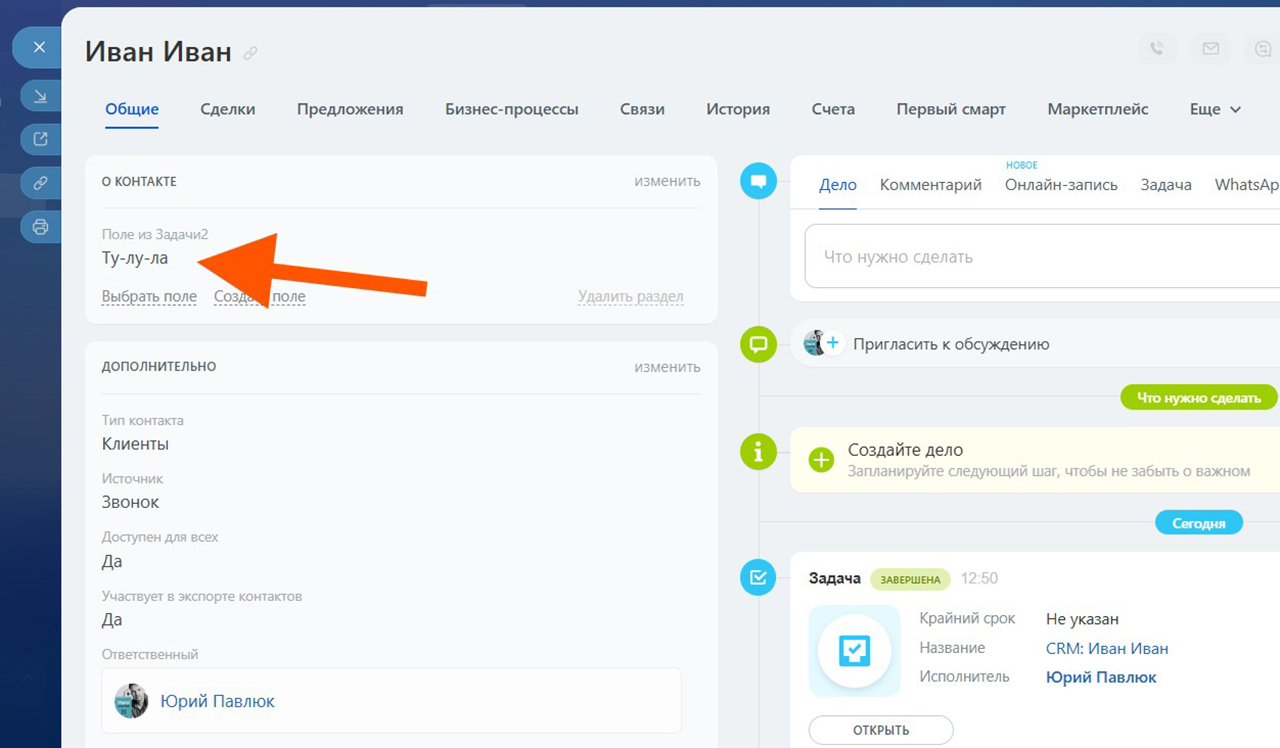Select the Задача tab in the timeline editor

click(x=1166, y=184)
